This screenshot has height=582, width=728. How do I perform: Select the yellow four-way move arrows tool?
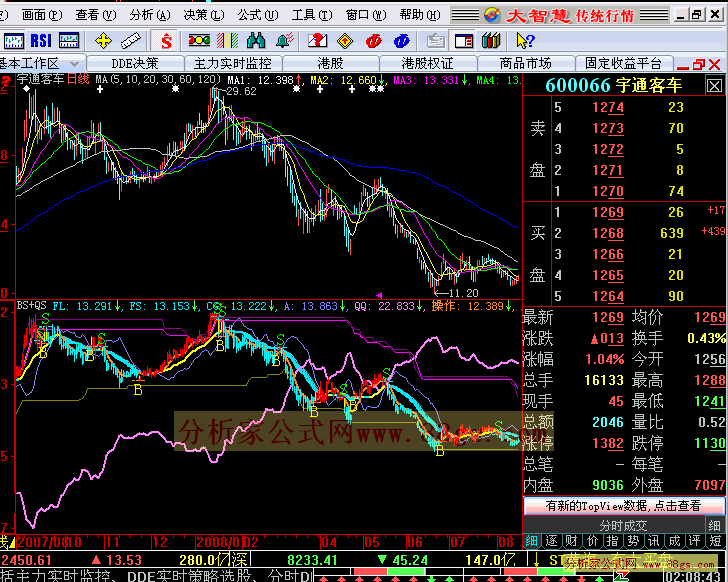103,41
